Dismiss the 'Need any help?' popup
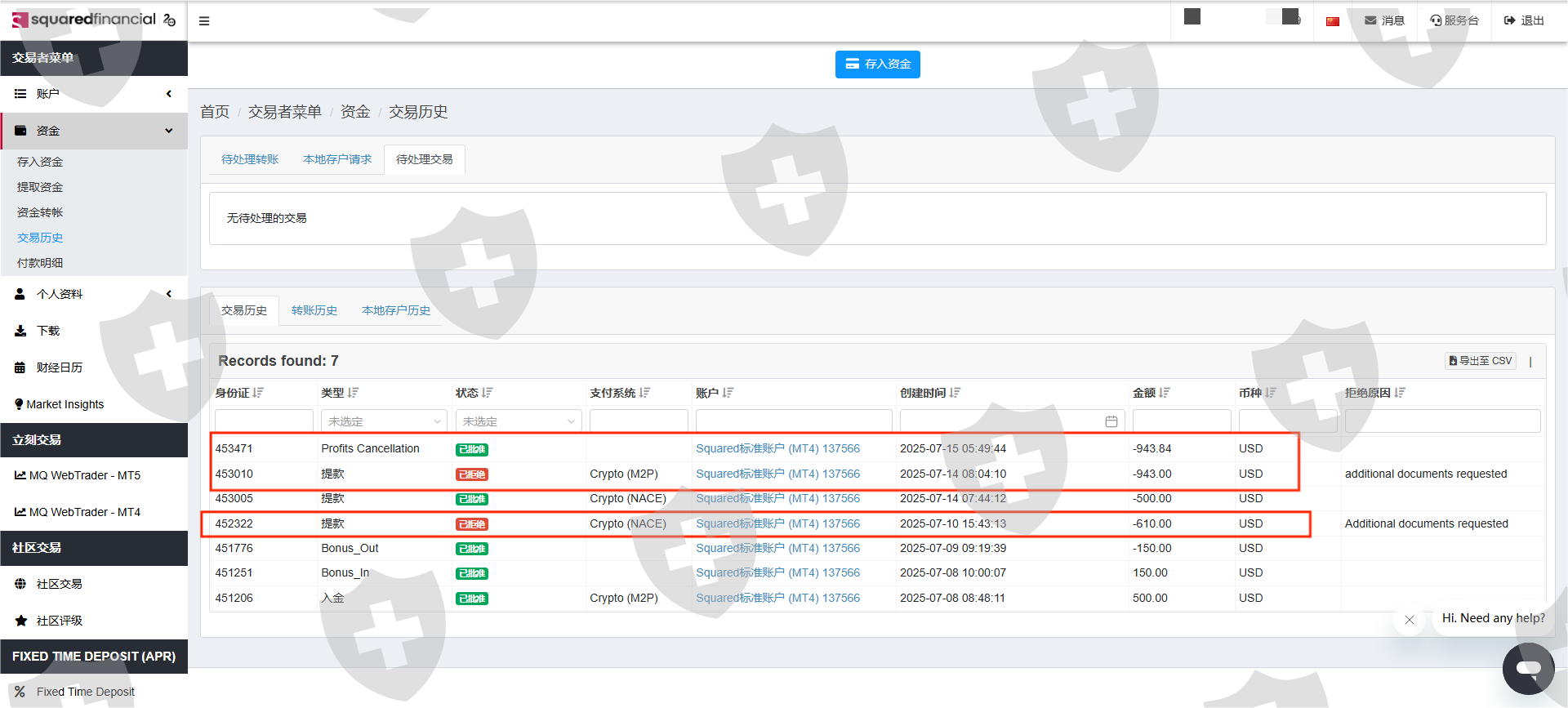Screen dimensions: 1568x708 point(1409,620)
